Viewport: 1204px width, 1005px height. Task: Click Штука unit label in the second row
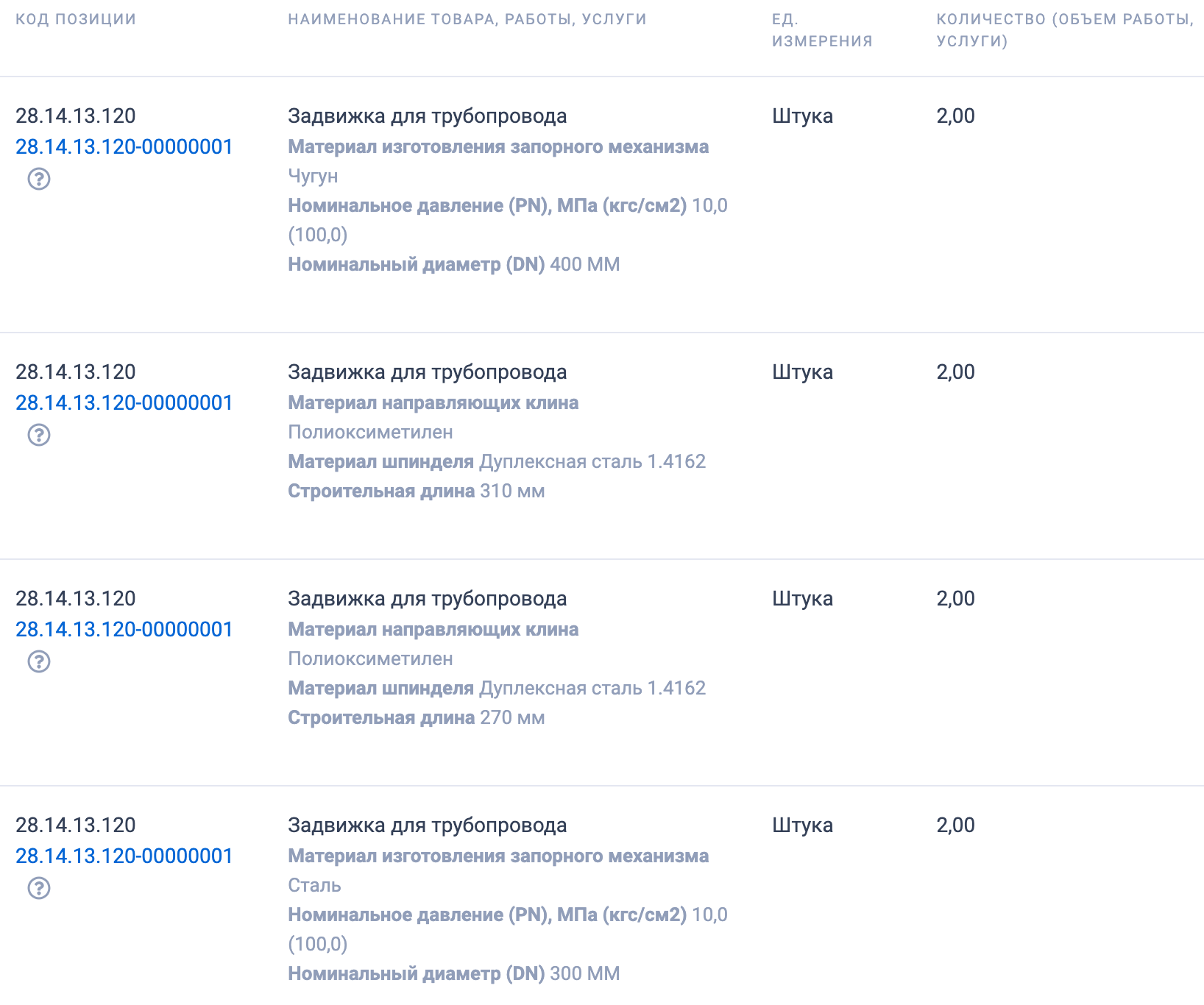(802, 372)
